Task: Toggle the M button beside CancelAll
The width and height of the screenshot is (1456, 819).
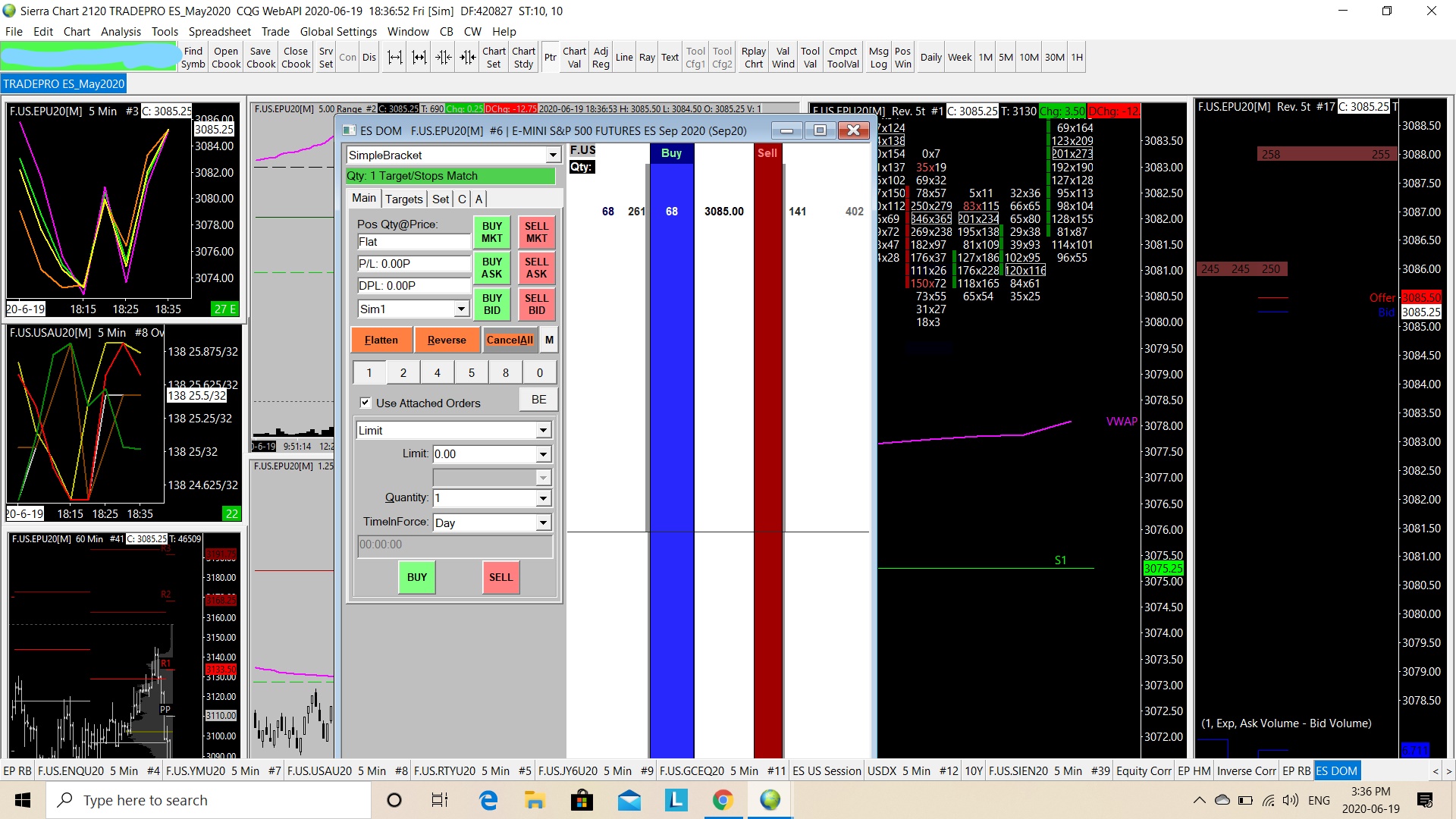Action: 549,340
